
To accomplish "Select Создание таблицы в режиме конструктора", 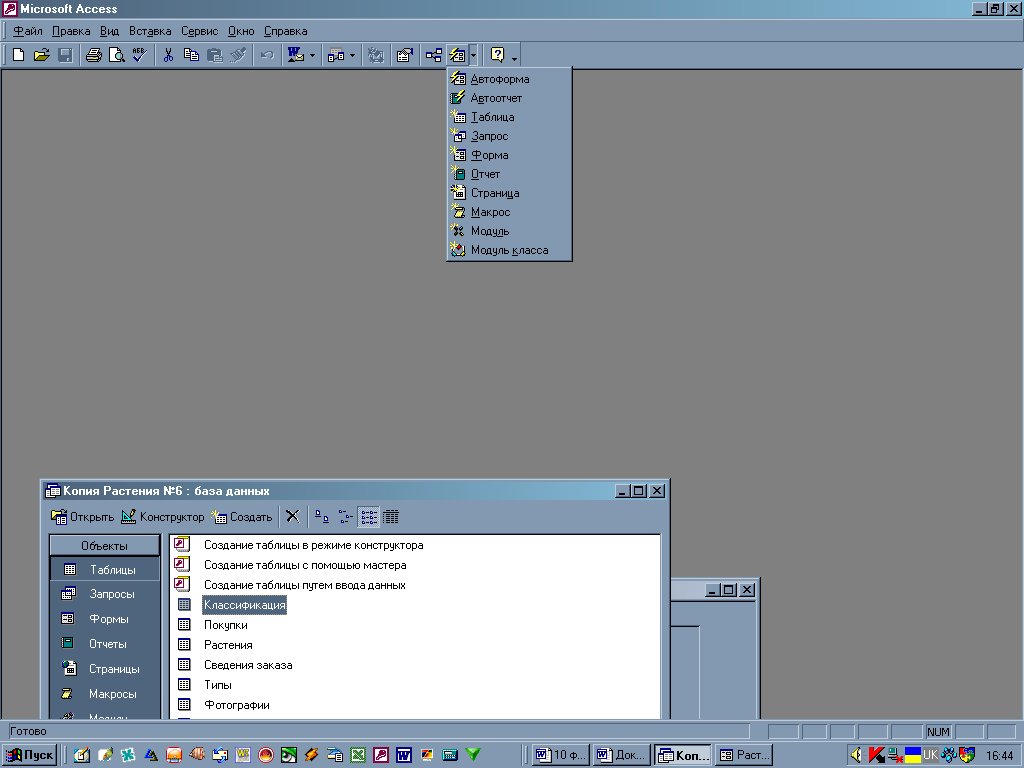I will click(x=313, y=545).
